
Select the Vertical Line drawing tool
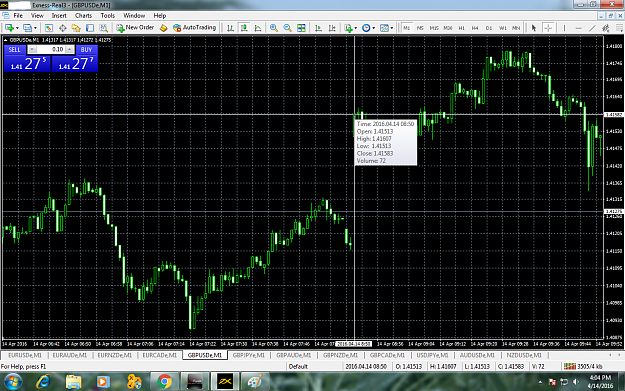click(564, 28)
